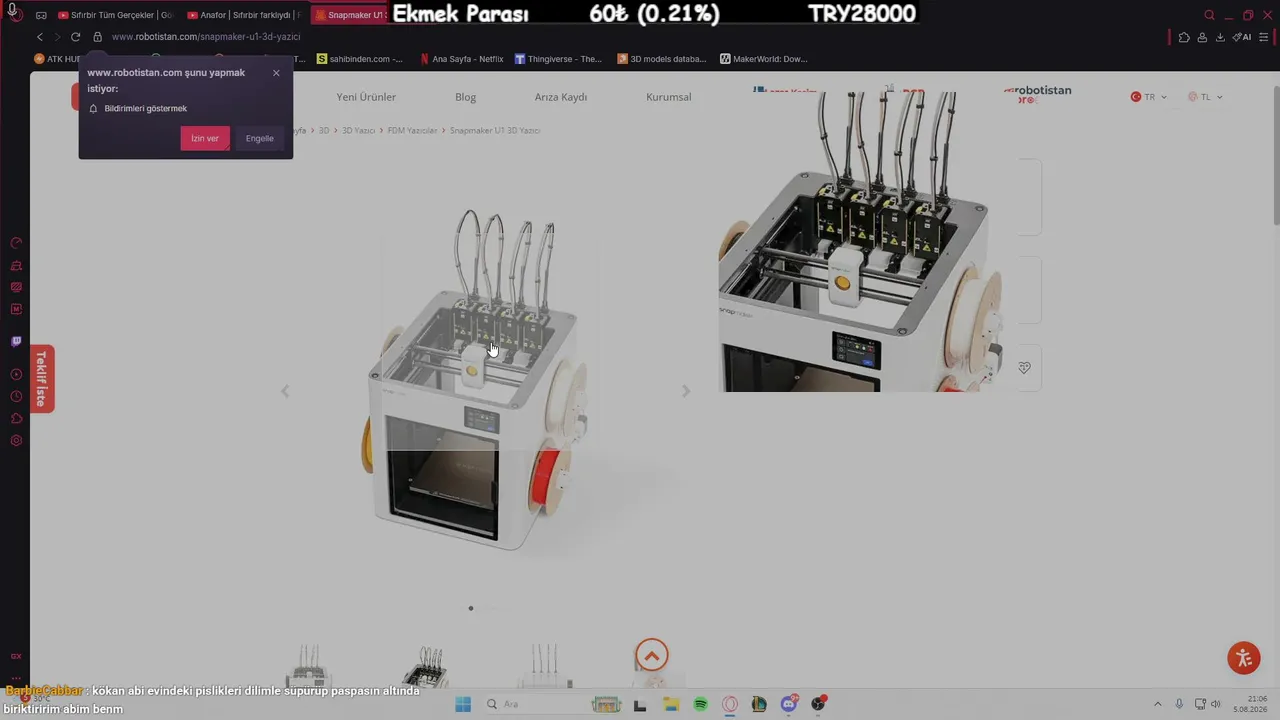
Task: Open the Twitch icon in browser sidebar
Action: pos(16,342)
